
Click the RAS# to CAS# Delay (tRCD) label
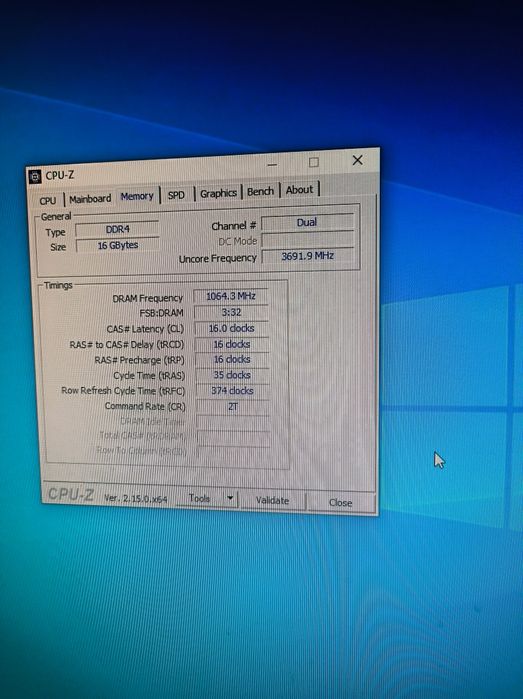127,345
